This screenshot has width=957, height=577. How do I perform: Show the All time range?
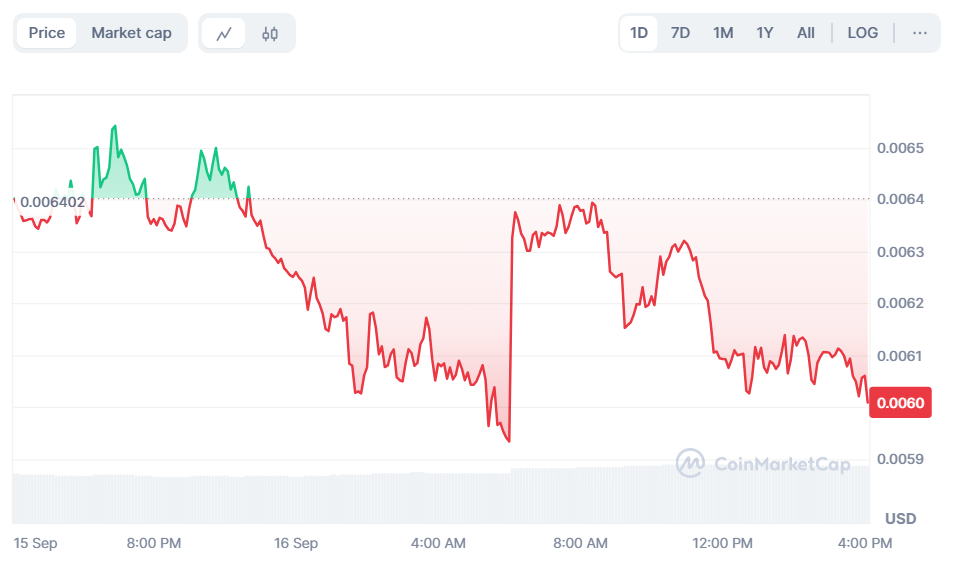point(806,33)
